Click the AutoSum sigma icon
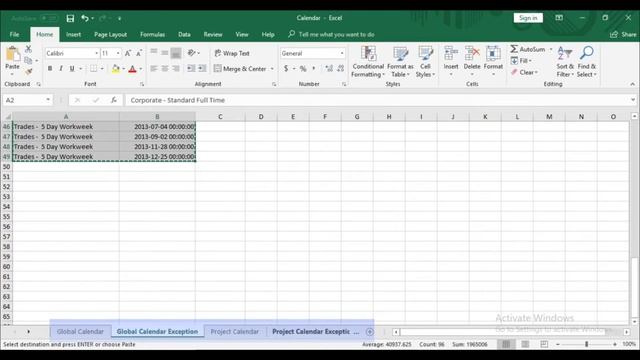This screenshot has width=640, height=360. coord(514,49)
